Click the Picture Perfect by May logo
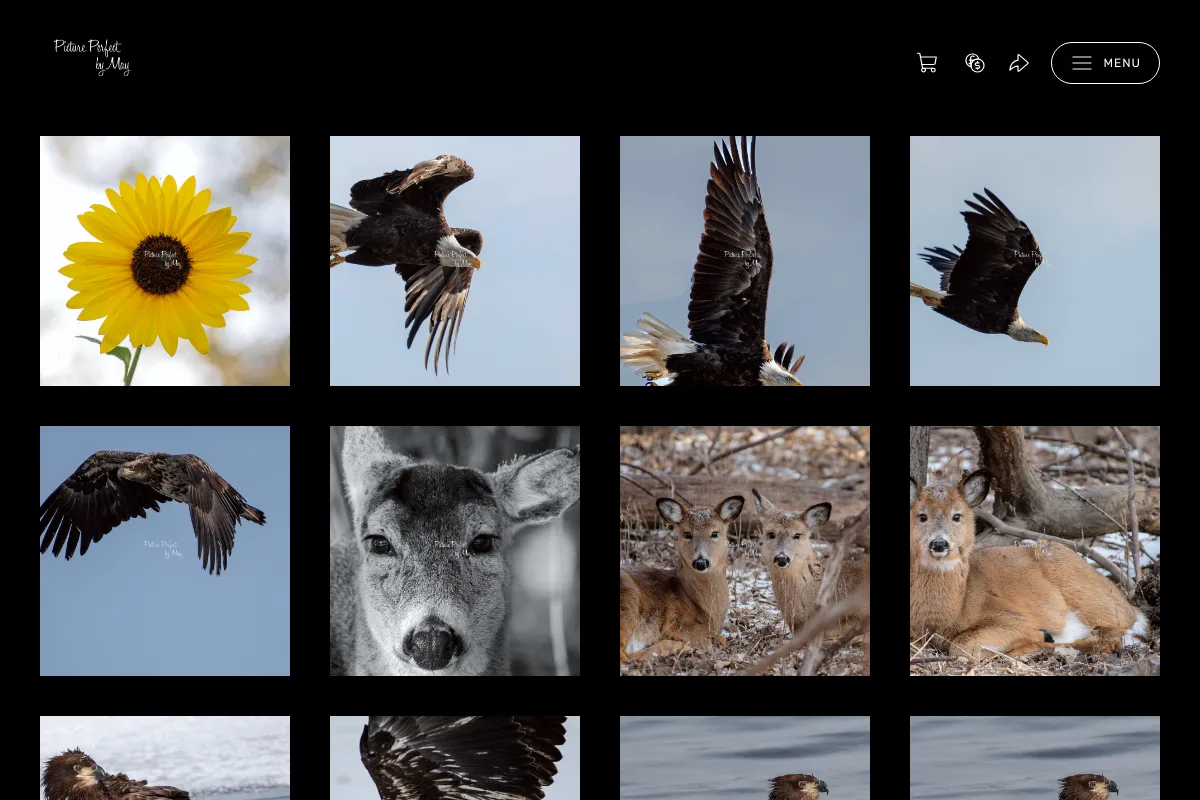The height and width of the screenshot is (800, 1200). [92, 57]
